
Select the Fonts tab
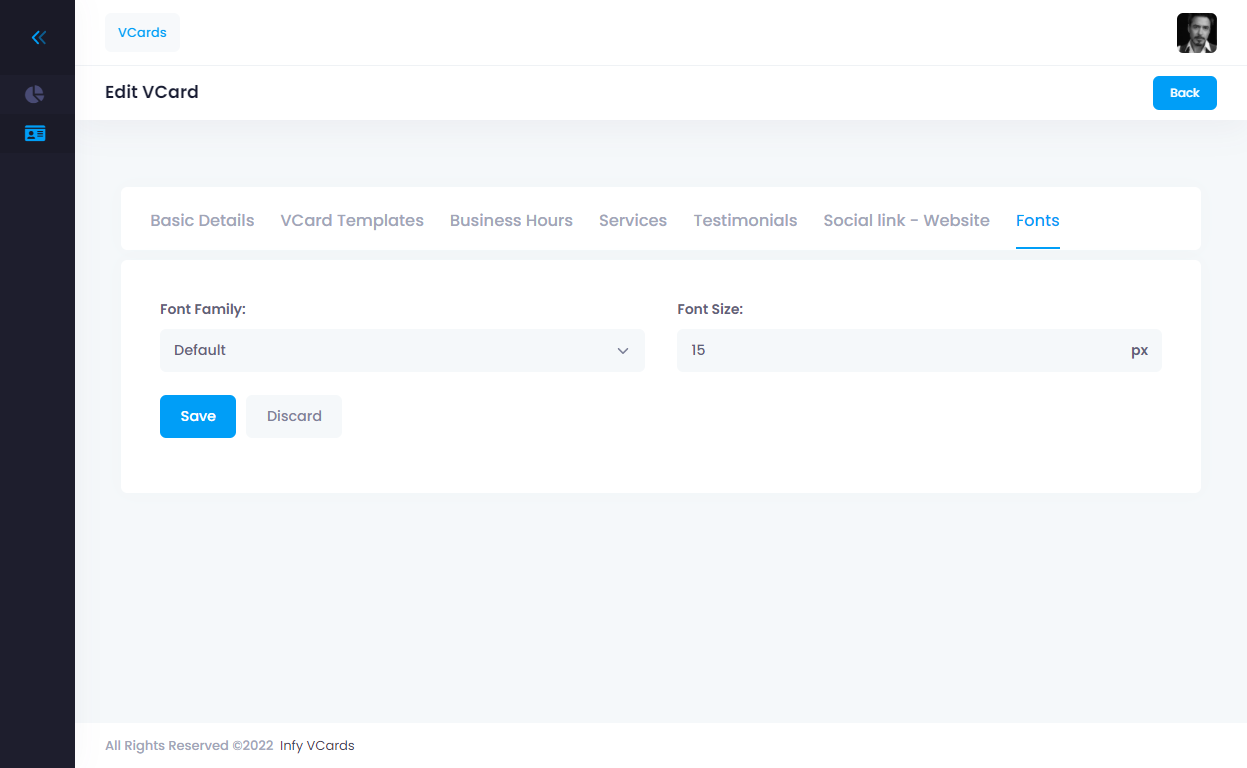click(1037, 220)
